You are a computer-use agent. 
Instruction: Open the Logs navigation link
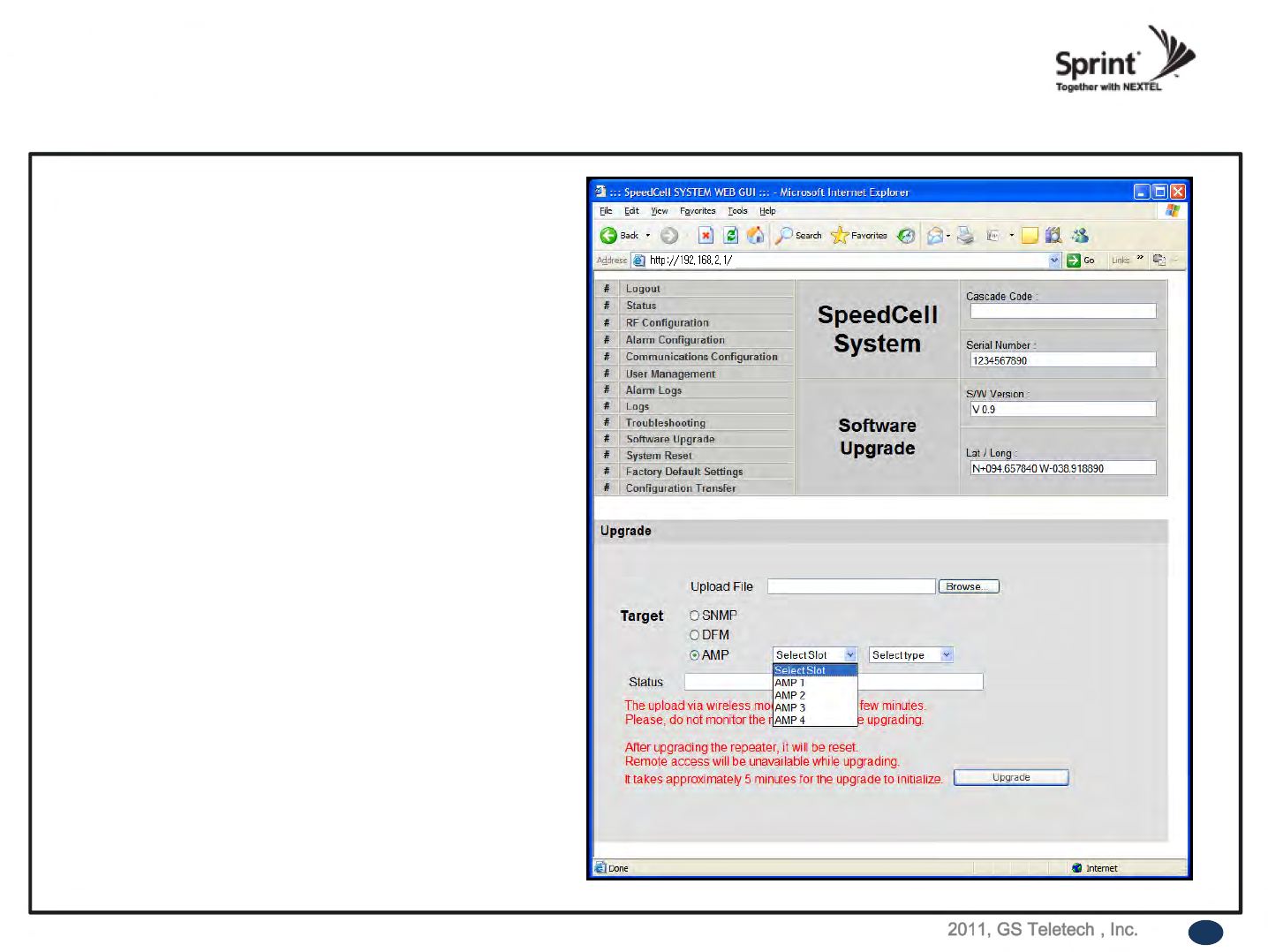tap(638, 407)
